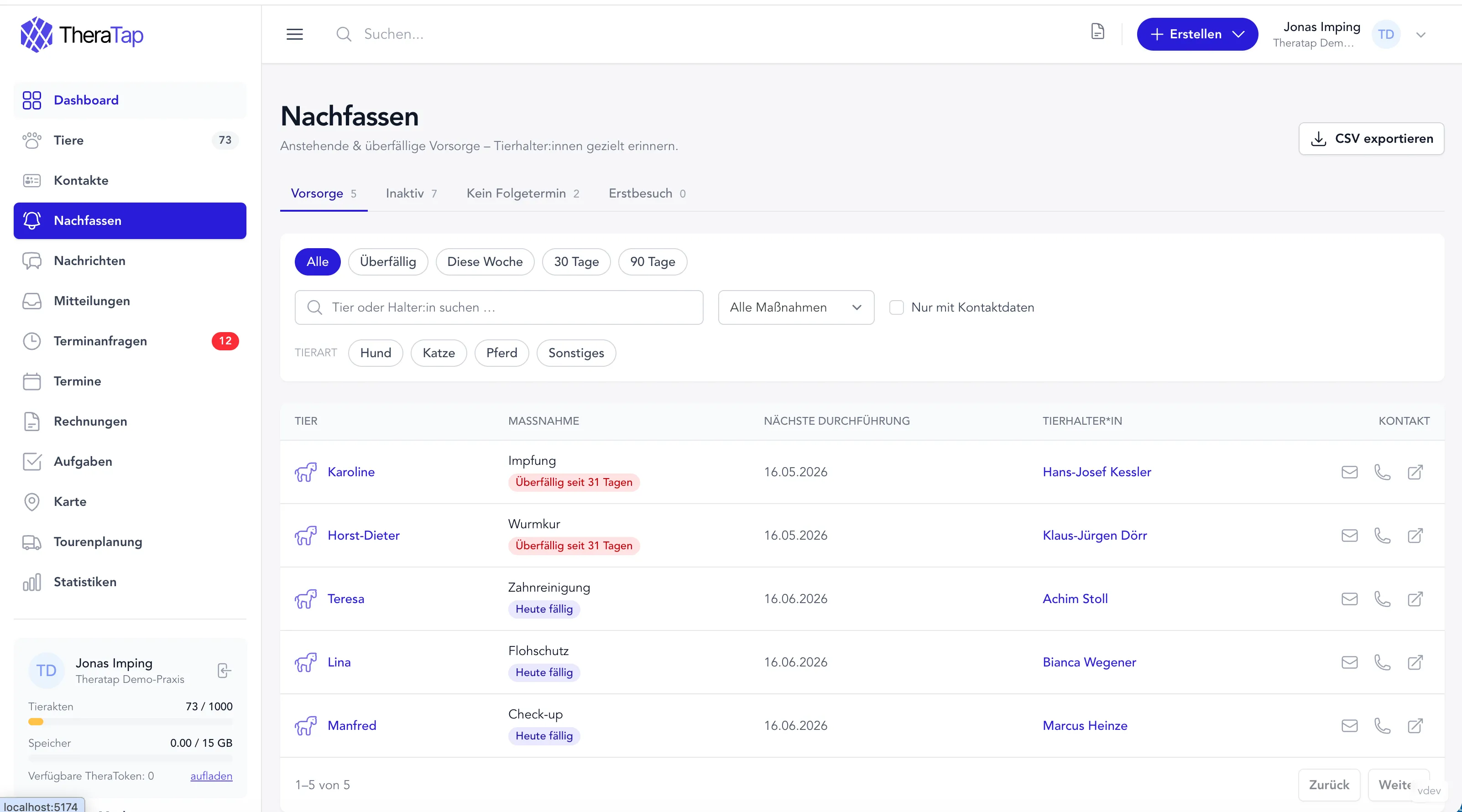Click the aufladen link
The width and height of the screenshot is (1462, 812).
[x=211, y=776]
